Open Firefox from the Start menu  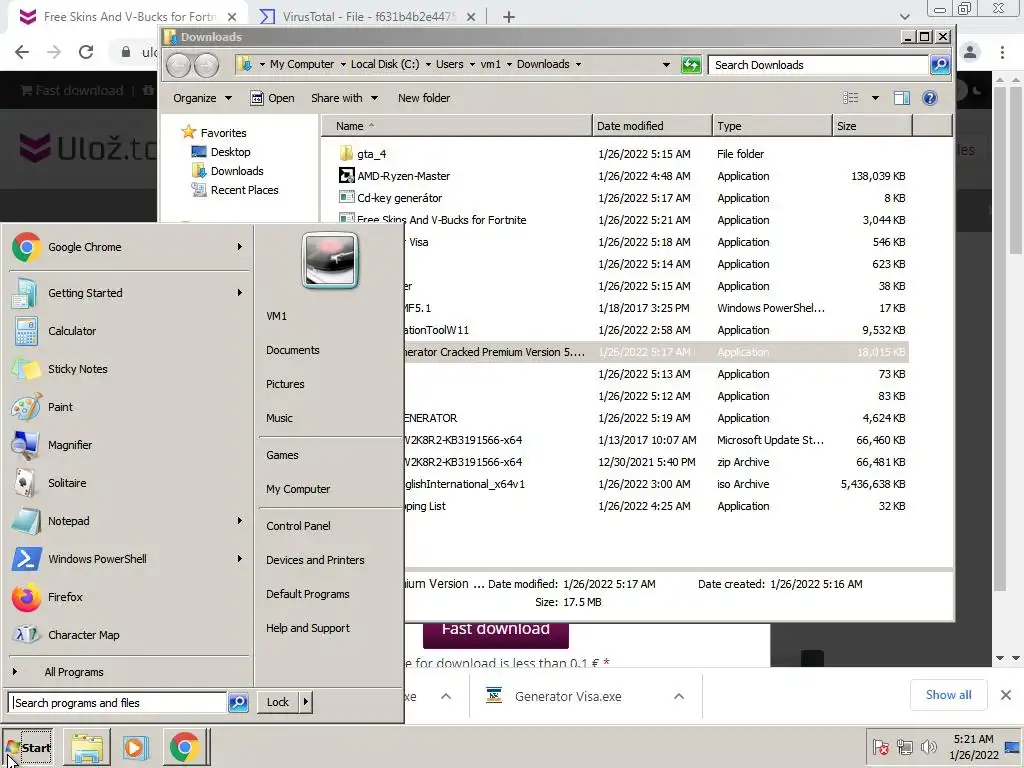127,597
